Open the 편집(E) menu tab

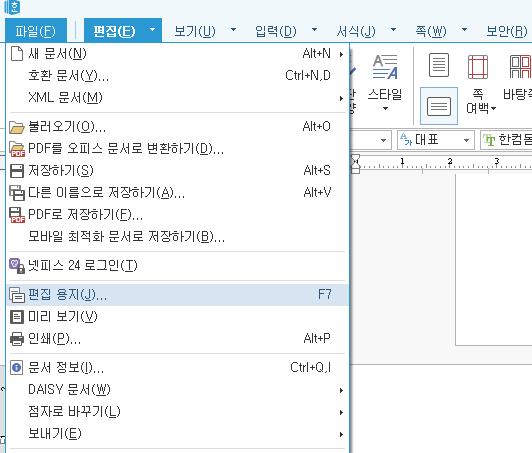[114, 31]
